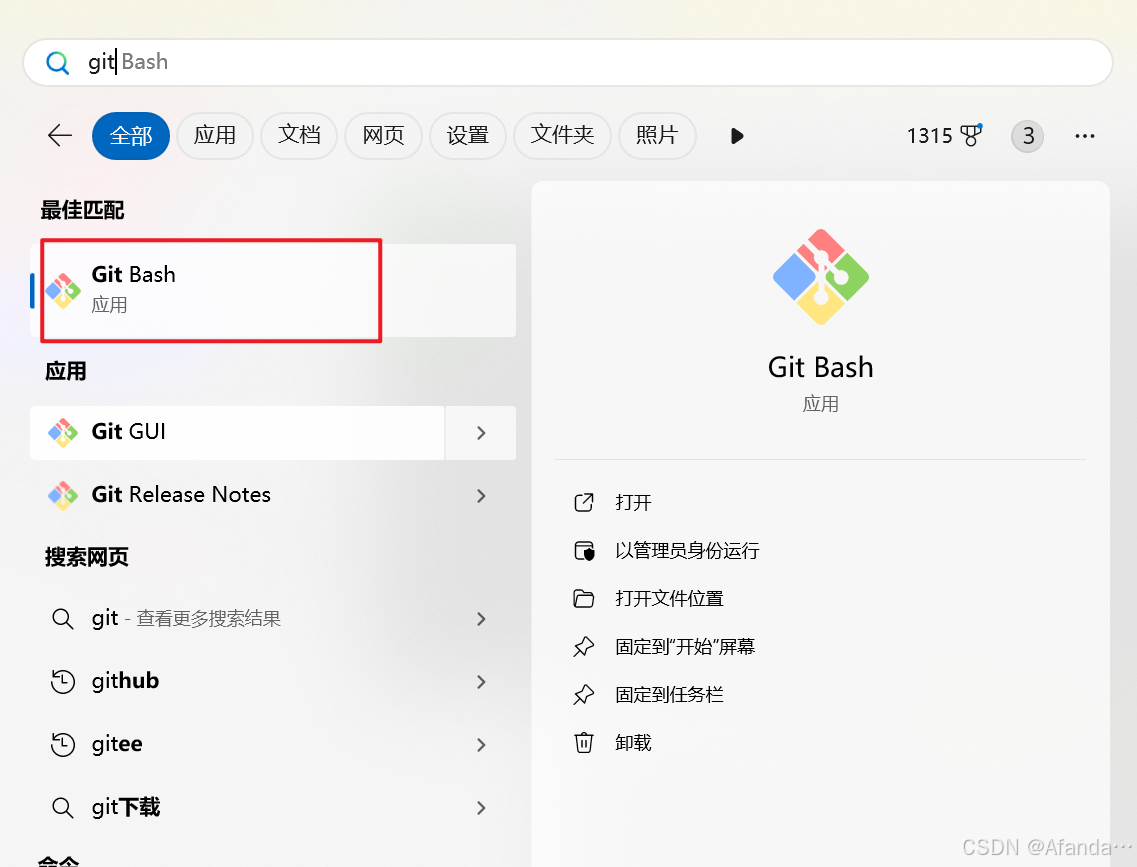Click the Git GUI app icon
This screenshot has height=867, width=1137.
63,433
